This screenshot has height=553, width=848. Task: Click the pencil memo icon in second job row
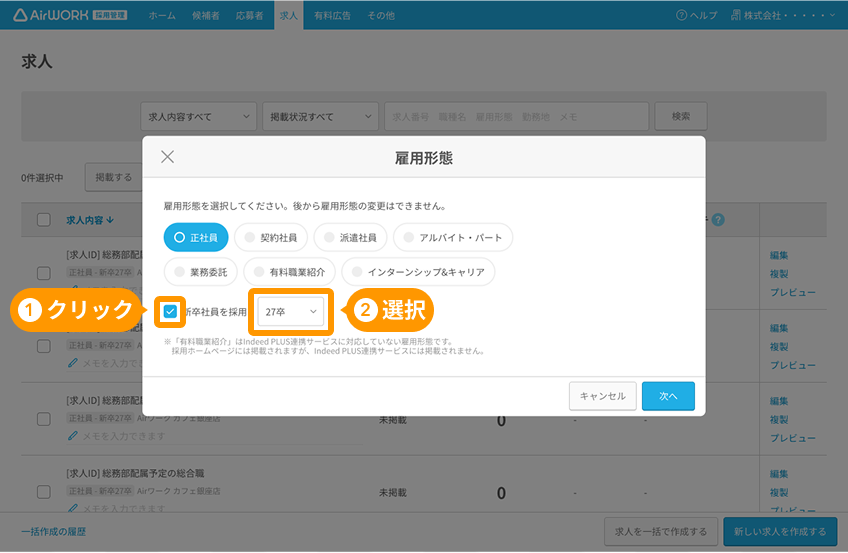(x=73, y=363)
